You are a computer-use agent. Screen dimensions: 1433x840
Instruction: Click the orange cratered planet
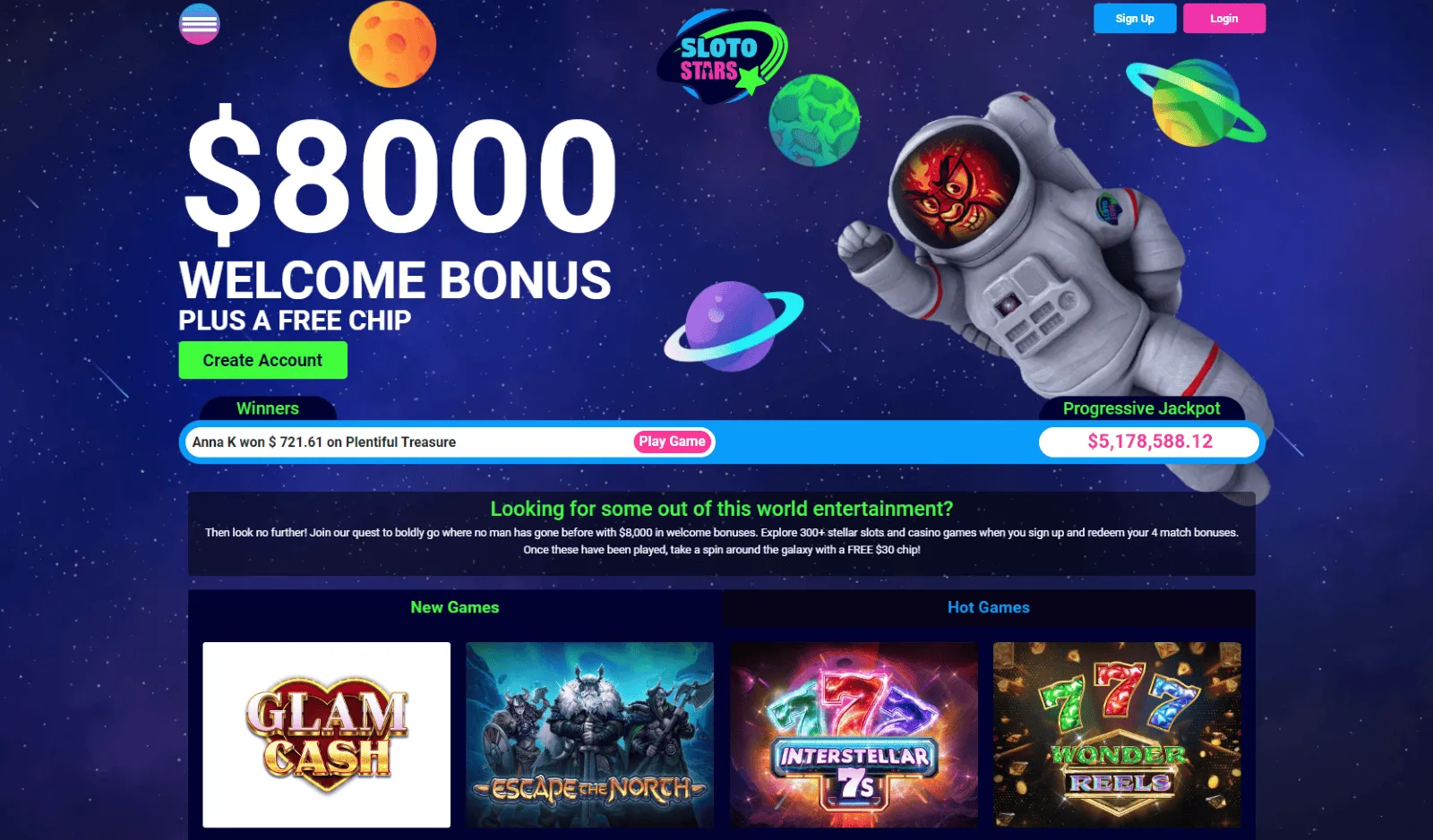click(392, 44)
